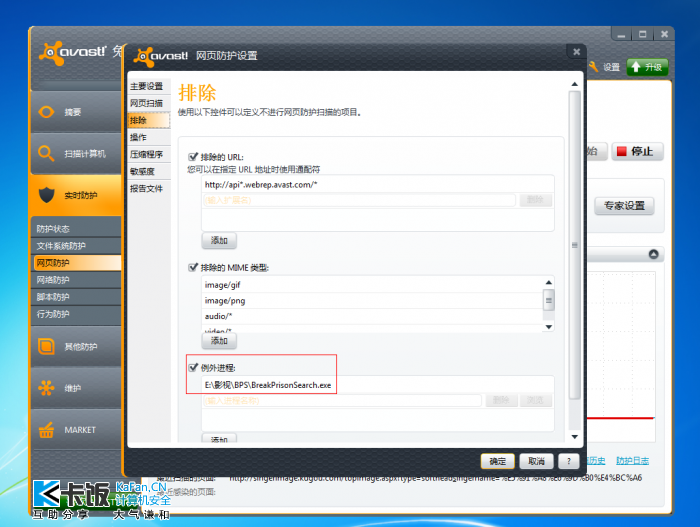Click the URL extension input field
Image resolution: width=700 pixels, height=527 pixels.
(359, 200)
